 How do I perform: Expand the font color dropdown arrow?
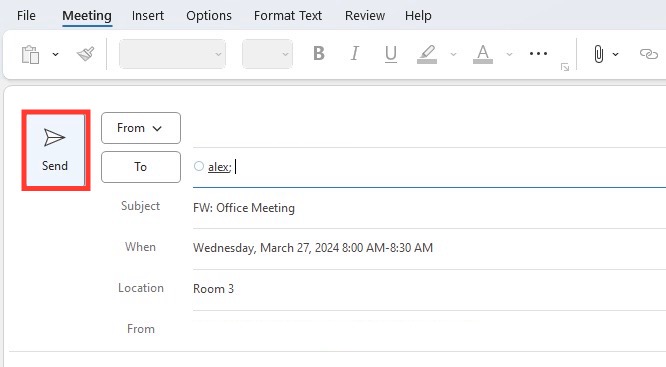[x=509, y=54]
